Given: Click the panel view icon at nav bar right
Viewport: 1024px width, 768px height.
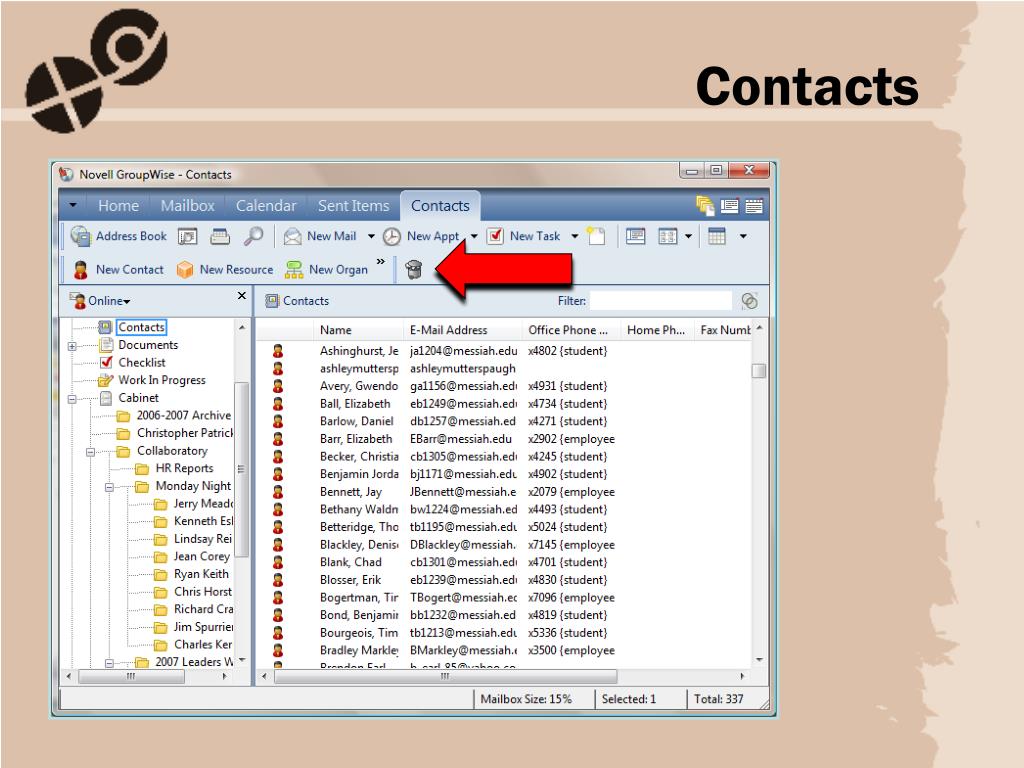Looking at the screenshot, I should pyautogui.click(x=729, y=206).
